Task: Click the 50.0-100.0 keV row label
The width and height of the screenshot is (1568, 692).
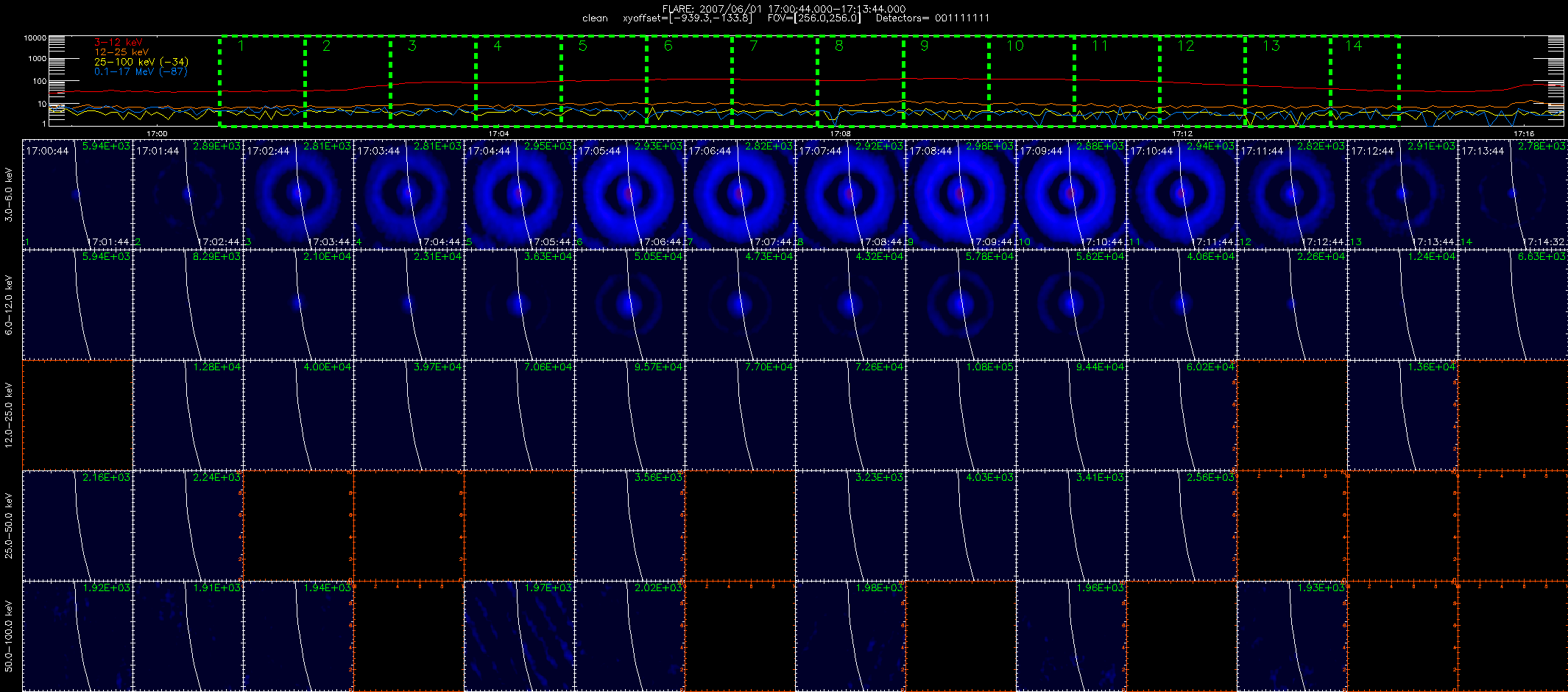Action: [9, 636]
